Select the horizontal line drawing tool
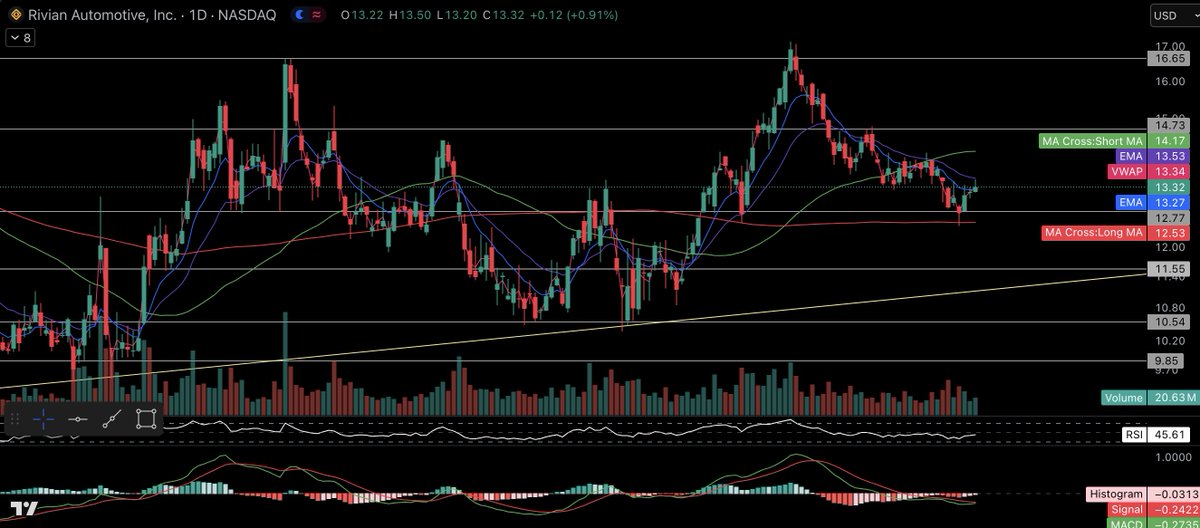1200x528 pixels. [x=78, y=419]
